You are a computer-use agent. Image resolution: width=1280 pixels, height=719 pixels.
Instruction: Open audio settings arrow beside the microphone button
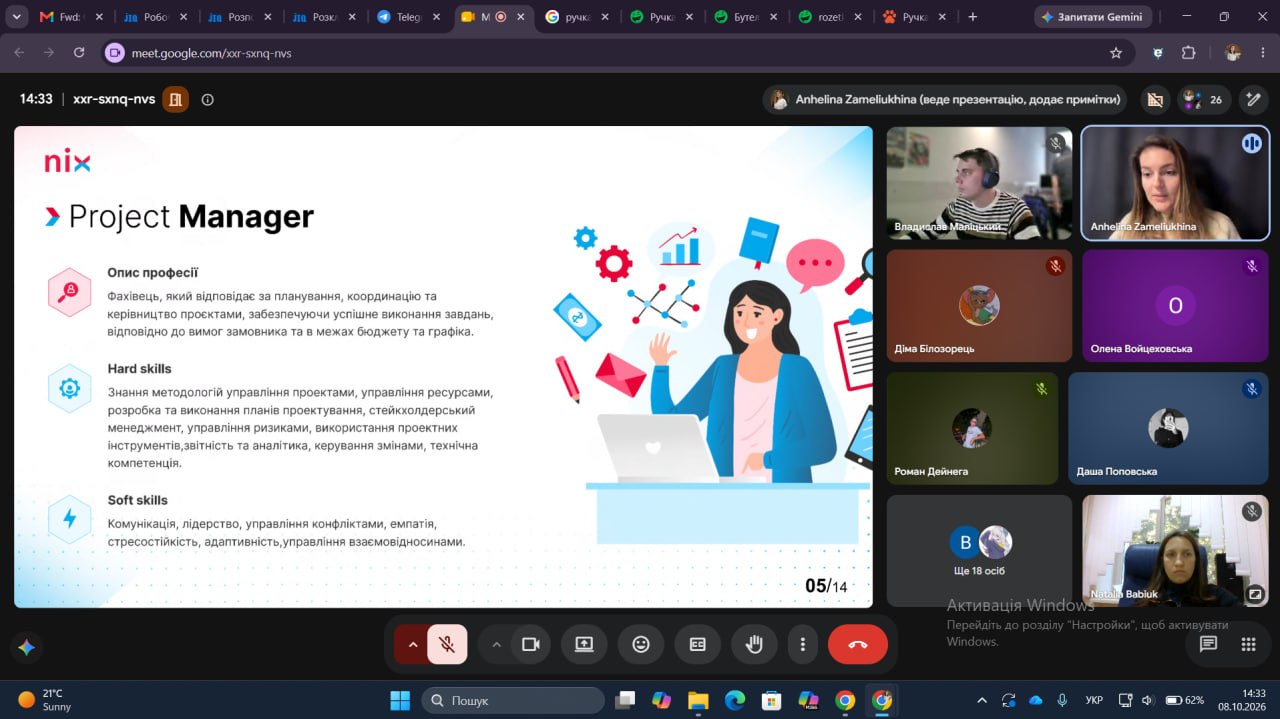coord(412,645)
